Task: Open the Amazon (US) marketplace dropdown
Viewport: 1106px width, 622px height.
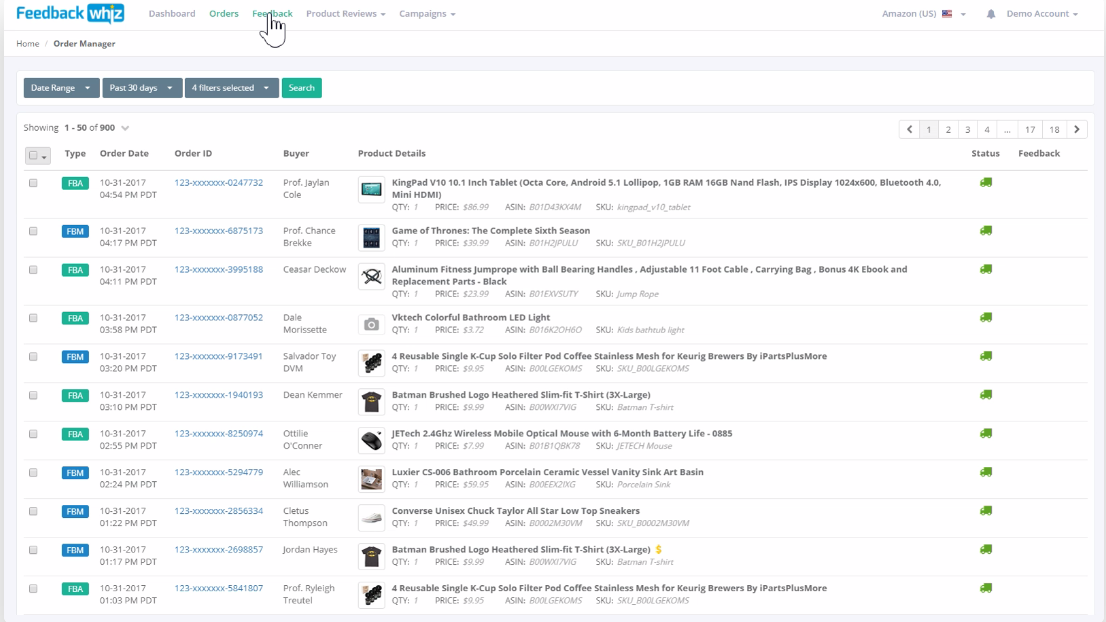Action: click(923, 13)
